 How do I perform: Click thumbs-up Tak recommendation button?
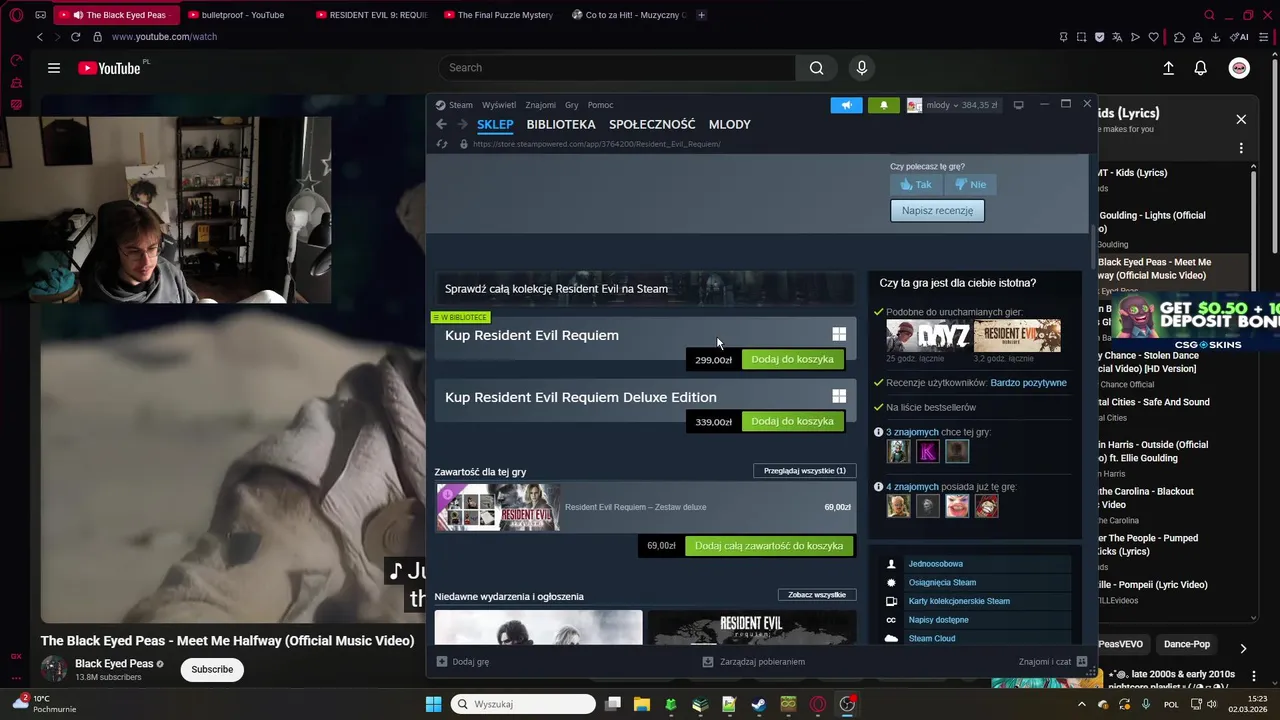915,184
